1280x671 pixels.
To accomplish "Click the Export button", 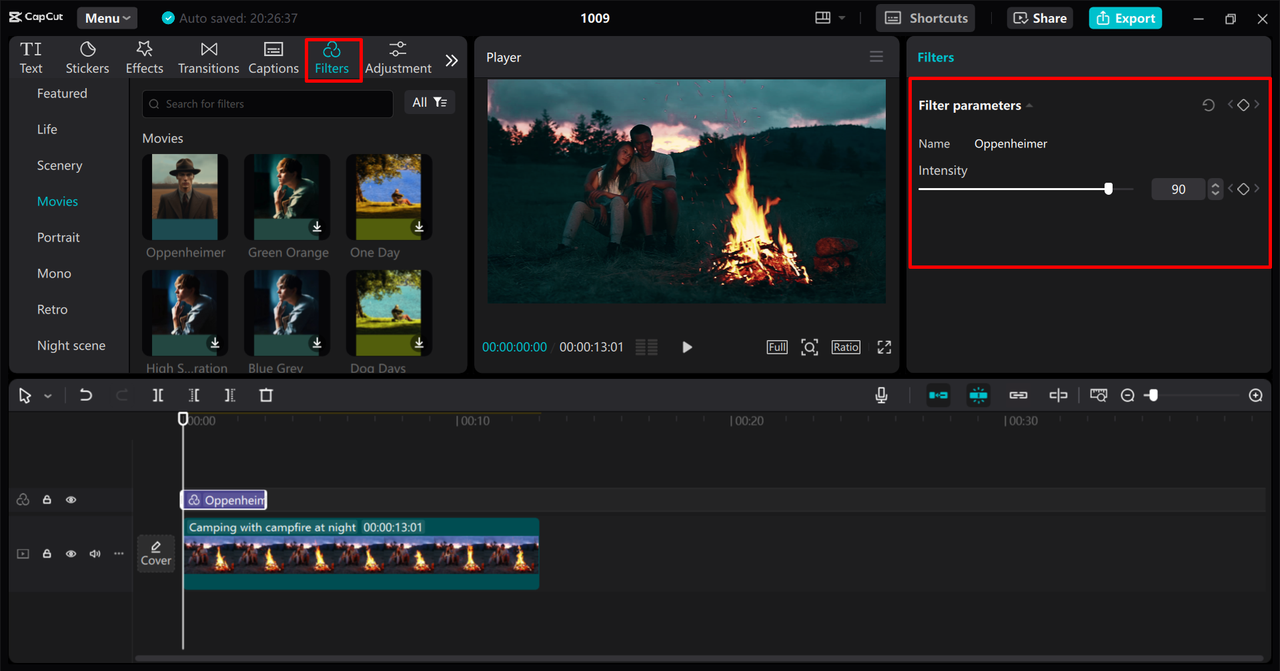I will coord(1125,18).
